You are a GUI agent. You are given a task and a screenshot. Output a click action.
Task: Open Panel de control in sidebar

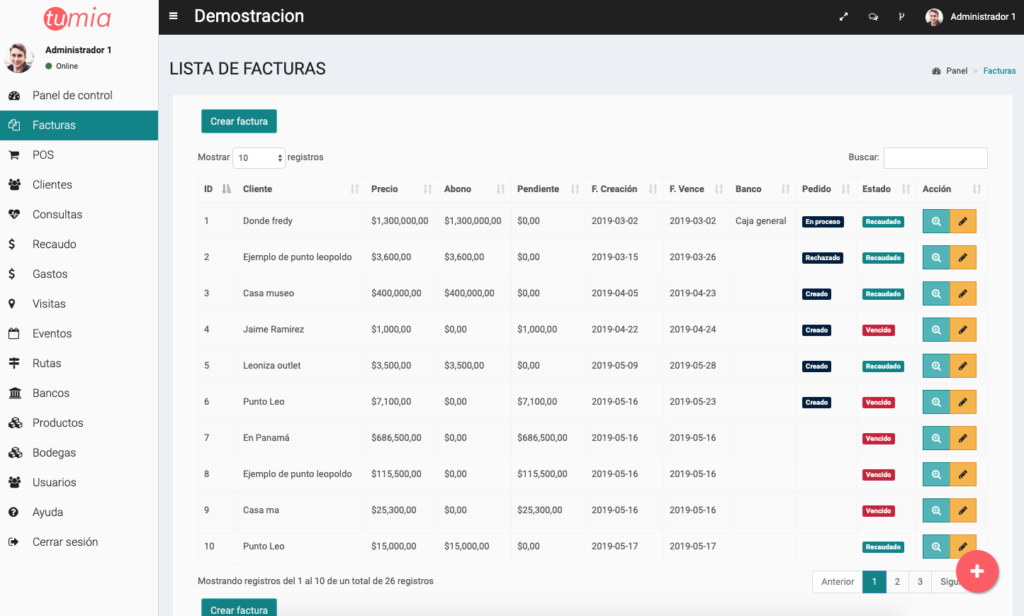[x=79, y=95]
